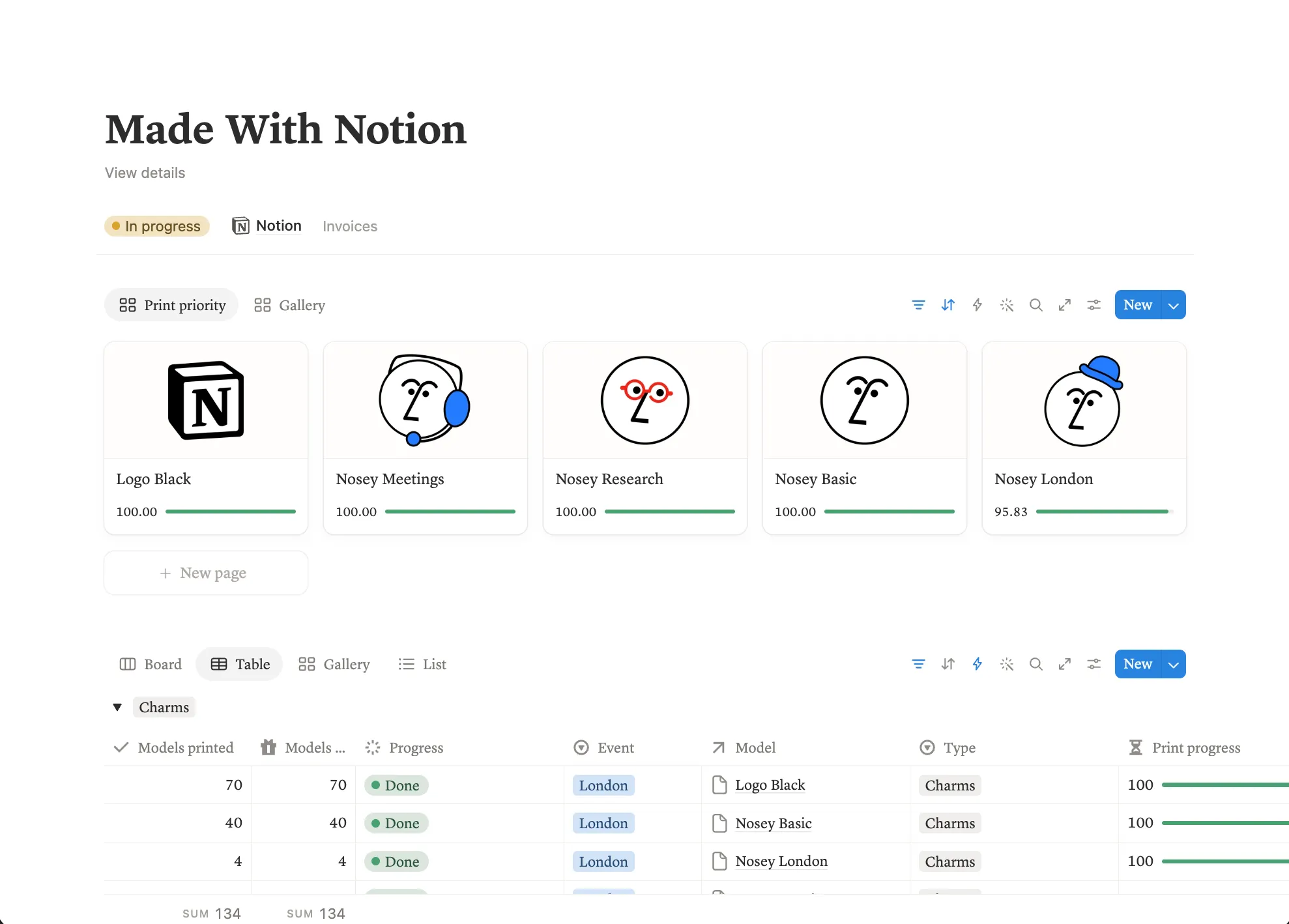This screenshot has height=924, width=1289.
Task: Click London tag in Nosey London row
Action: coord(603,861)
